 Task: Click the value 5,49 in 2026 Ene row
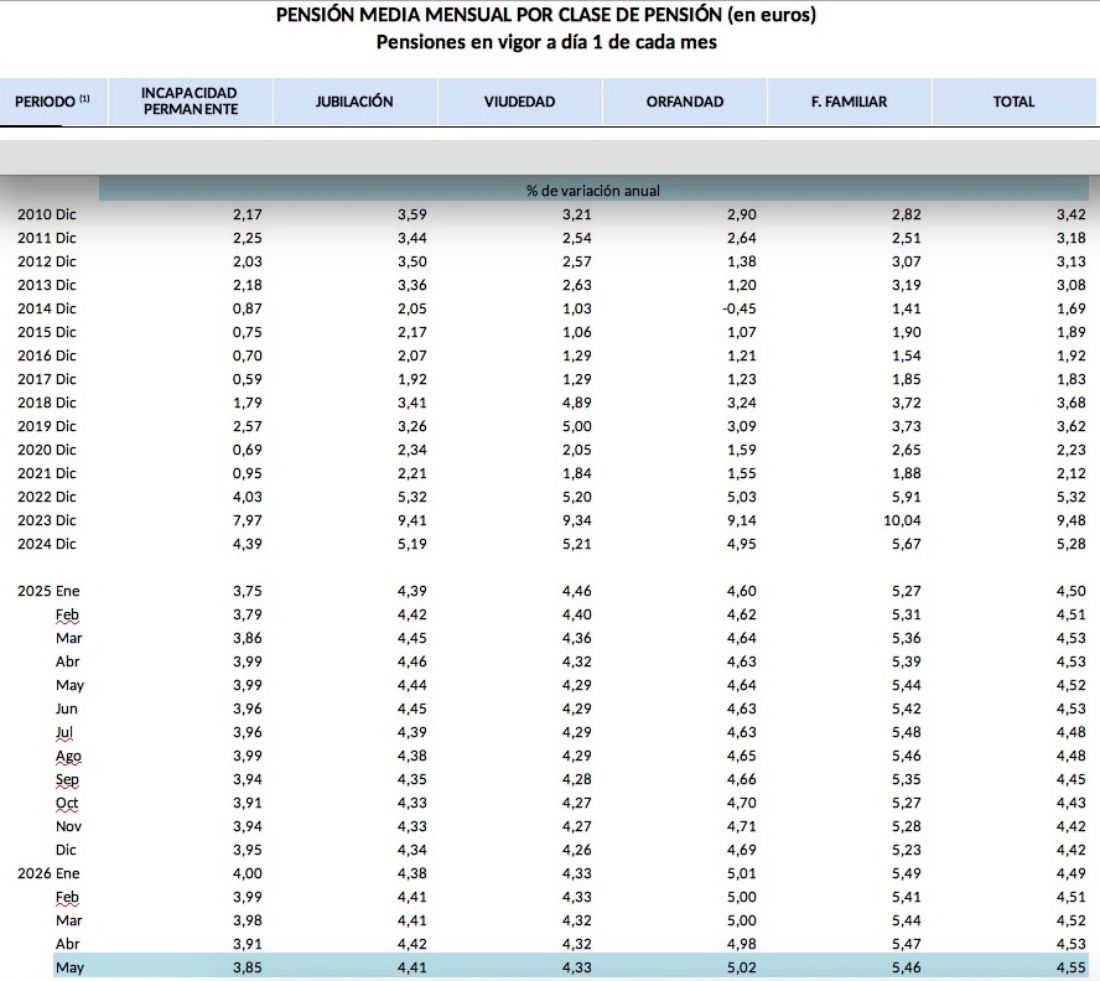pyautogui.click(x=906, y=874)
